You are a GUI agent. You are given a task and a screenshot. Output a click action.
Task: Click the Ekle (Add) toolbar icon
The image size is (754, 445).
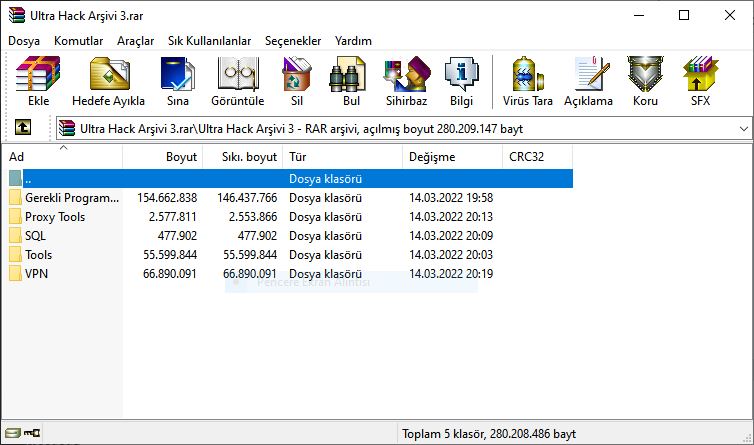click(x=38, y=74)
